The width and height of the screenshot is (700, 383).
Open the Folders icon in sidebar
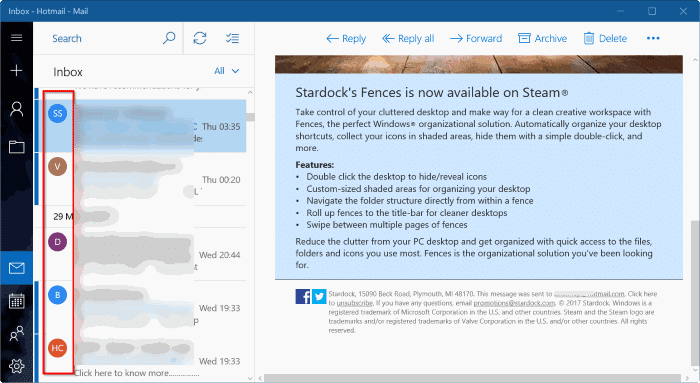[x=17, y=147]
